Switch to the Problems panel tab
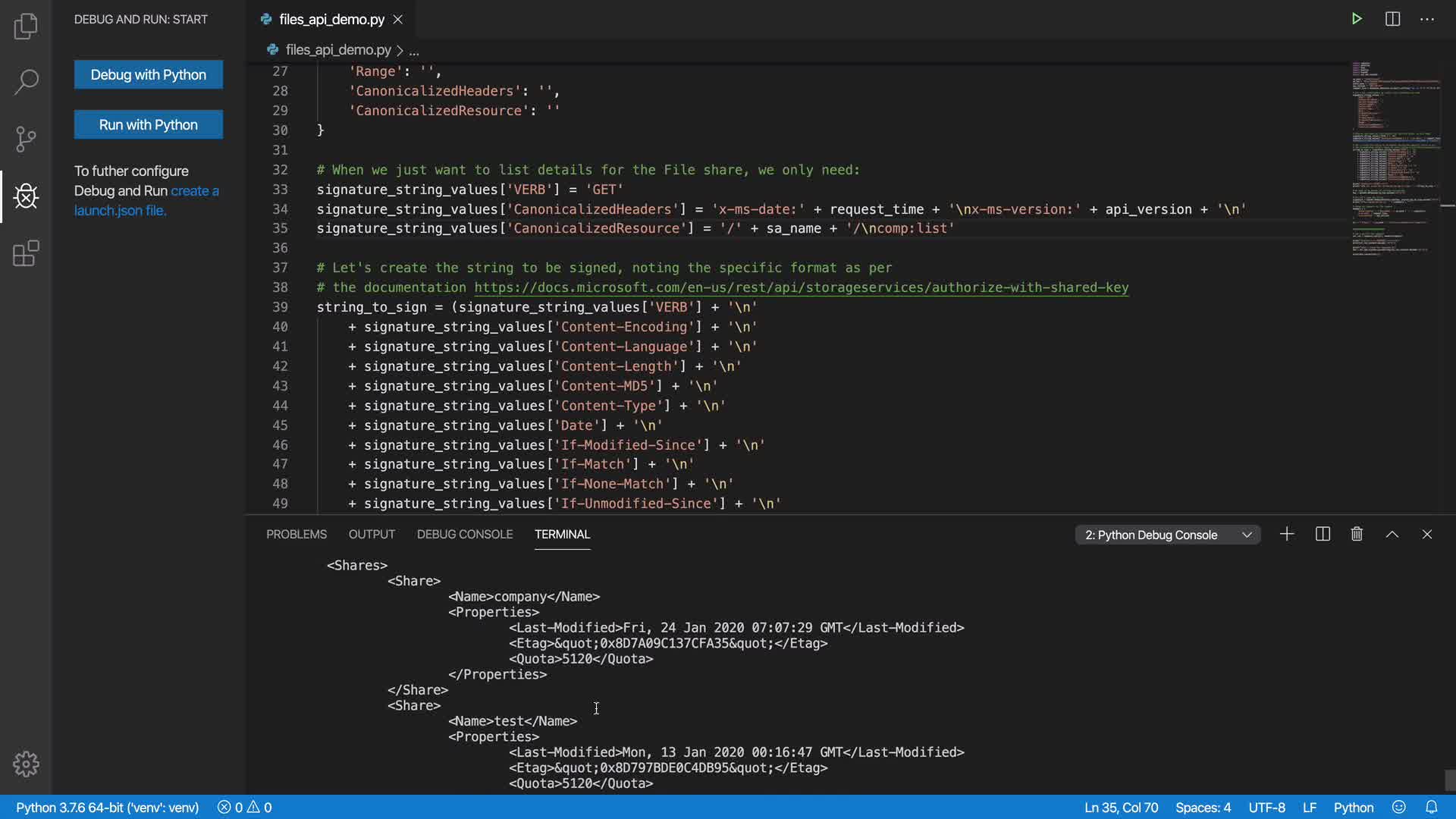The height and width of the screenshot is (819, 1456). 297,535
